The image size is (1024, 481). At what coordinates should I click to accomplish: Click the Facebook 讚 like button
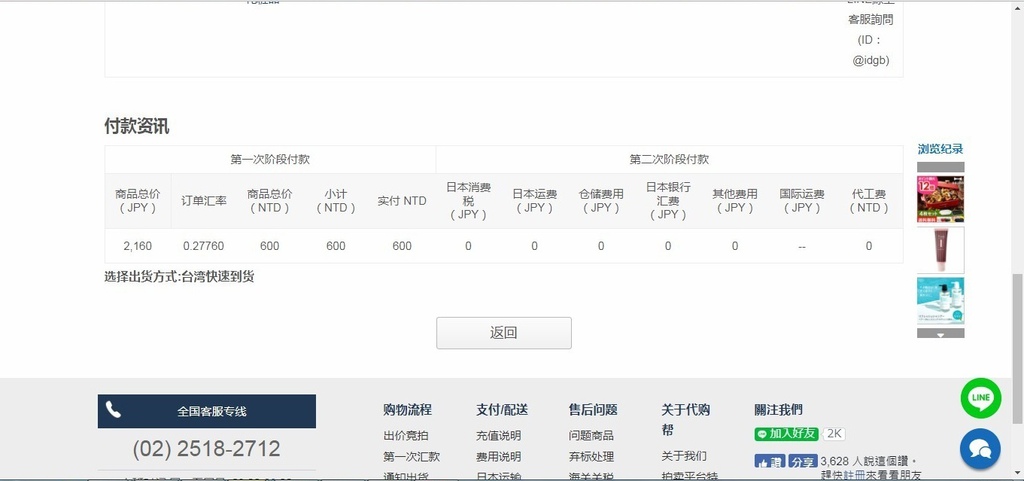coord(770,462)
